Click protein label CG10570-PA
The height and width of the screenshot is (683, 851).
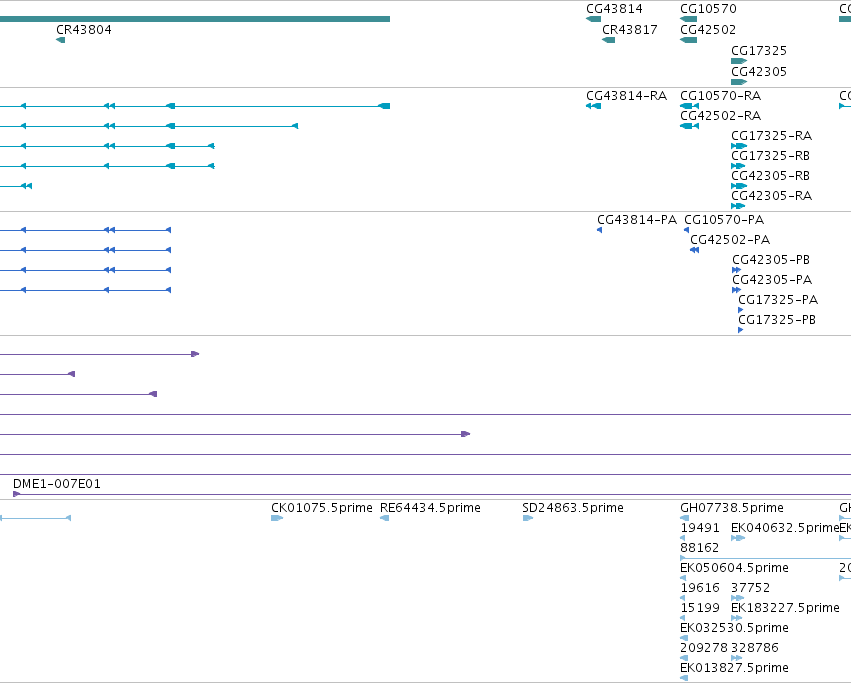click(x=724, y=220)
